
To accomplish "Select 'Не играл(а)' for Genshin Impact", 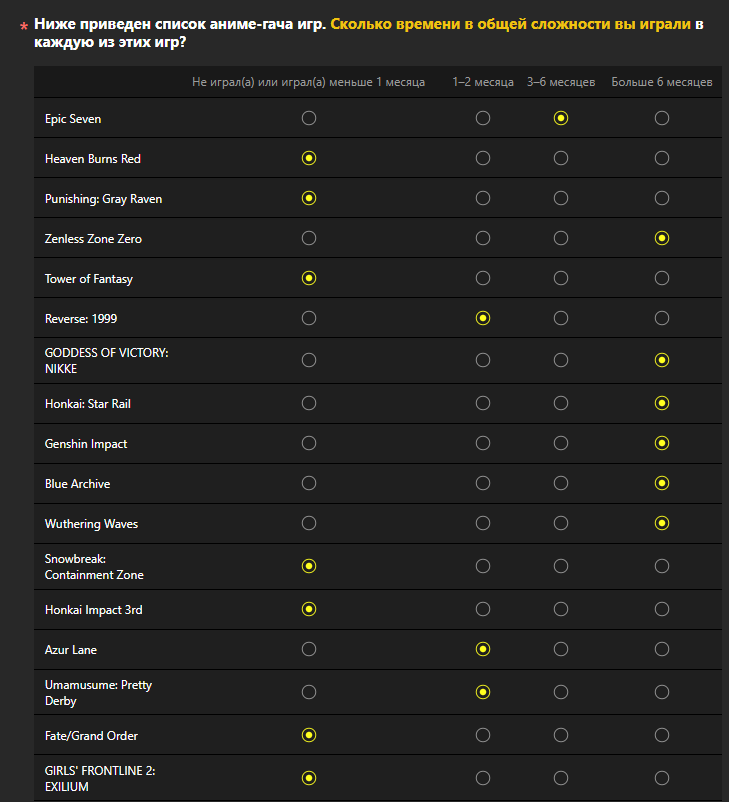I will [x=308, y=443].
